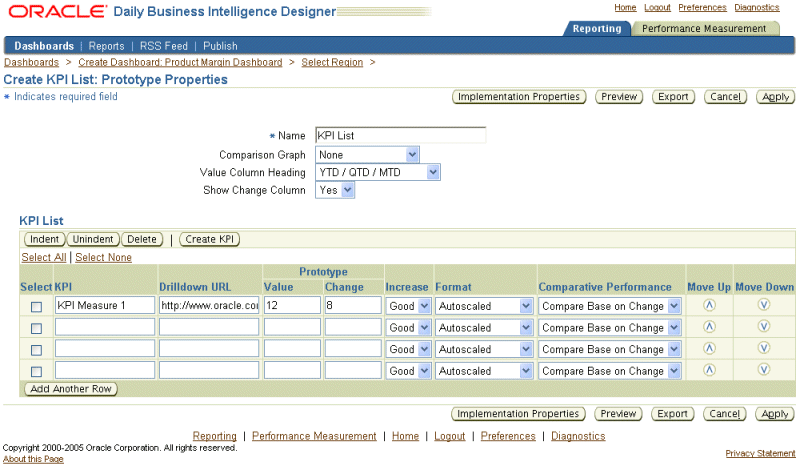Click the KPI Measure 1 text field
Image resolution: width=800 pixels, height=466 pixels.
click(105, 305)
